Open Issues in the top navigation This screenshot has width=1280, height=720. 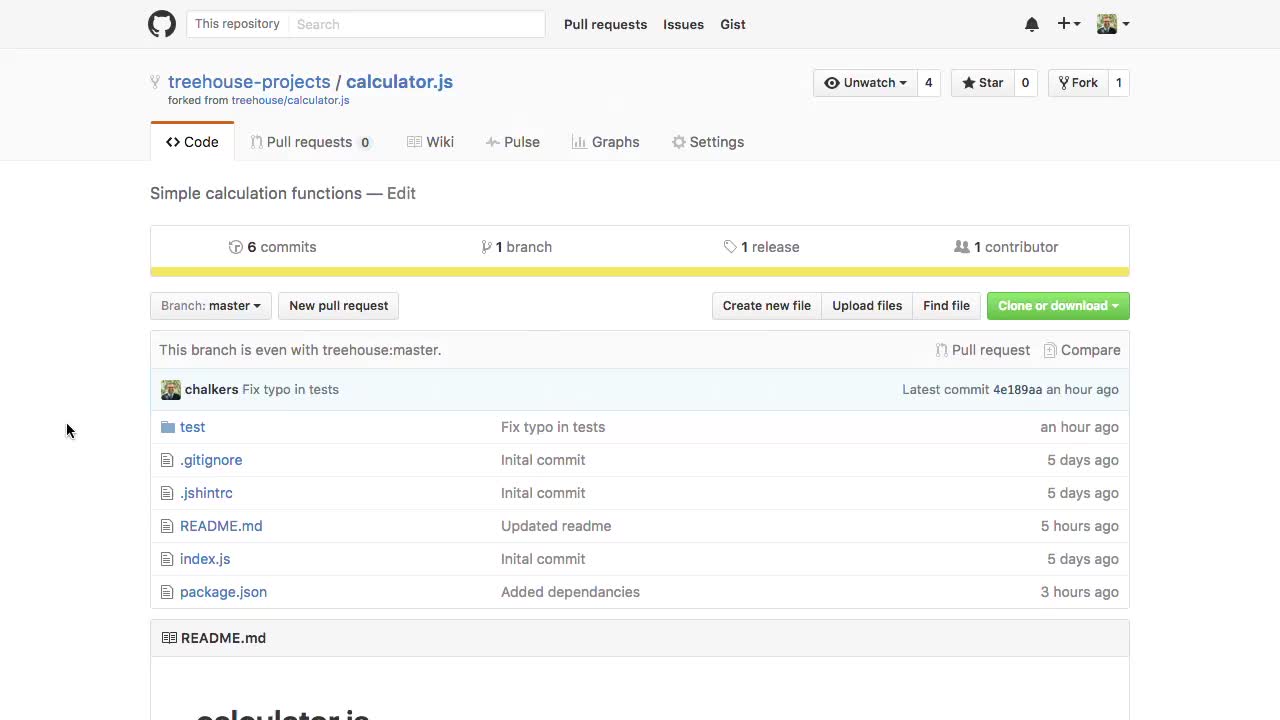[x=683, y=24]
